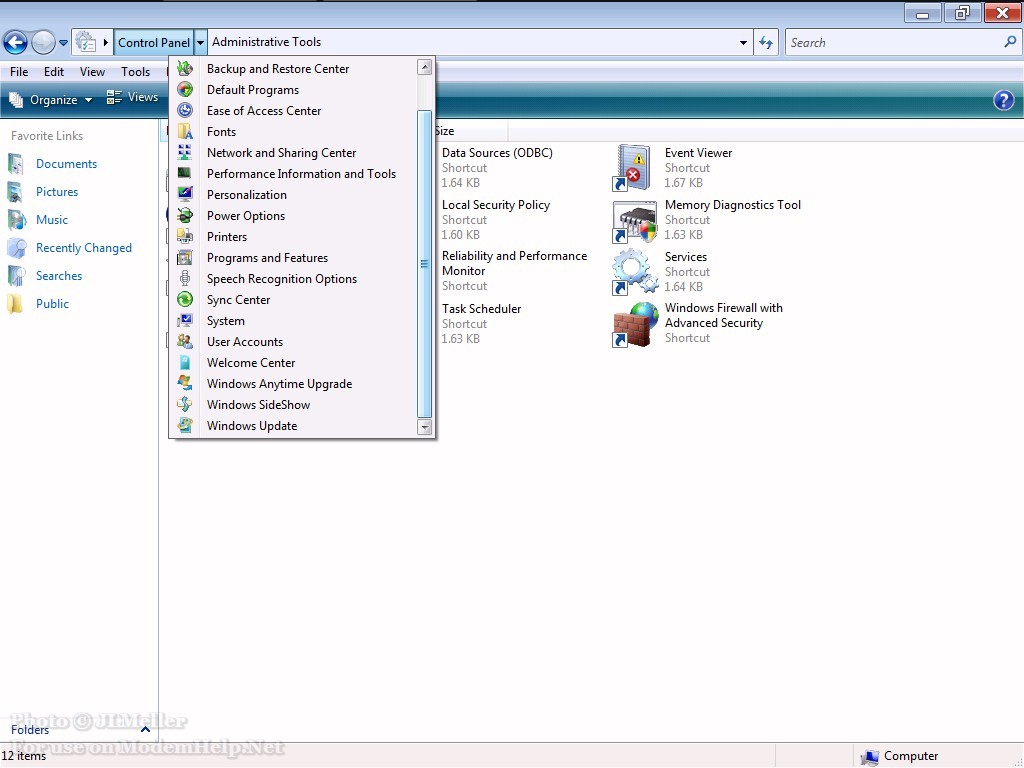Image resolution: width=1024 pixels, height=768 pixels.
Task: Click the Ease of Access Center icon
Action: [x=185, y=110]
